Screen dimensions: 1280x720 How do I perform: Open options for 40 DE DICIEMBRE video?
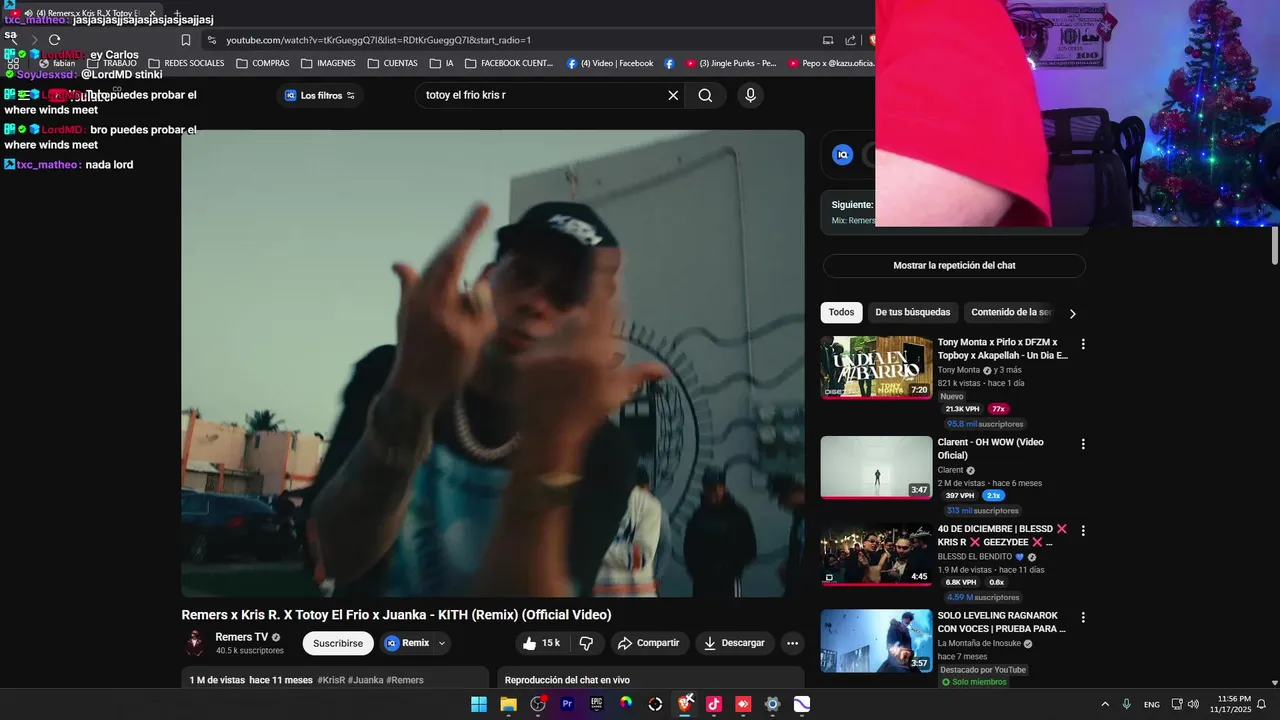[1082, 531]
